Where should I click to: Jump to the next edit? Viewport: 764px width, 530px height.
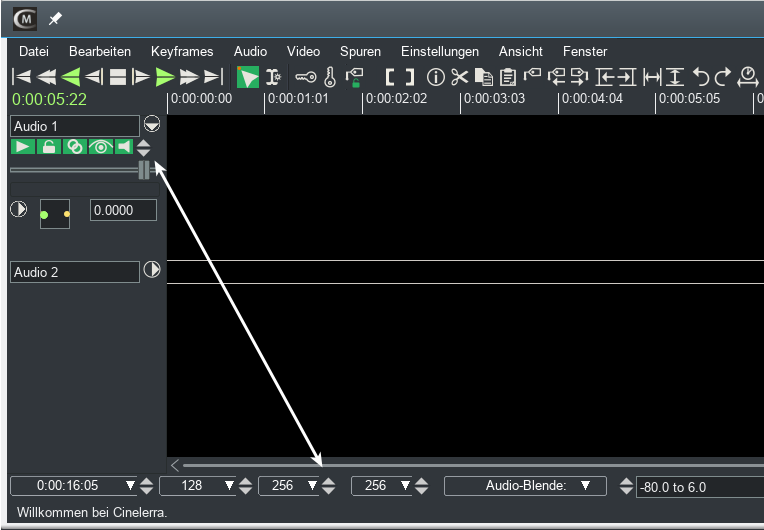click(x=627, y=77)
